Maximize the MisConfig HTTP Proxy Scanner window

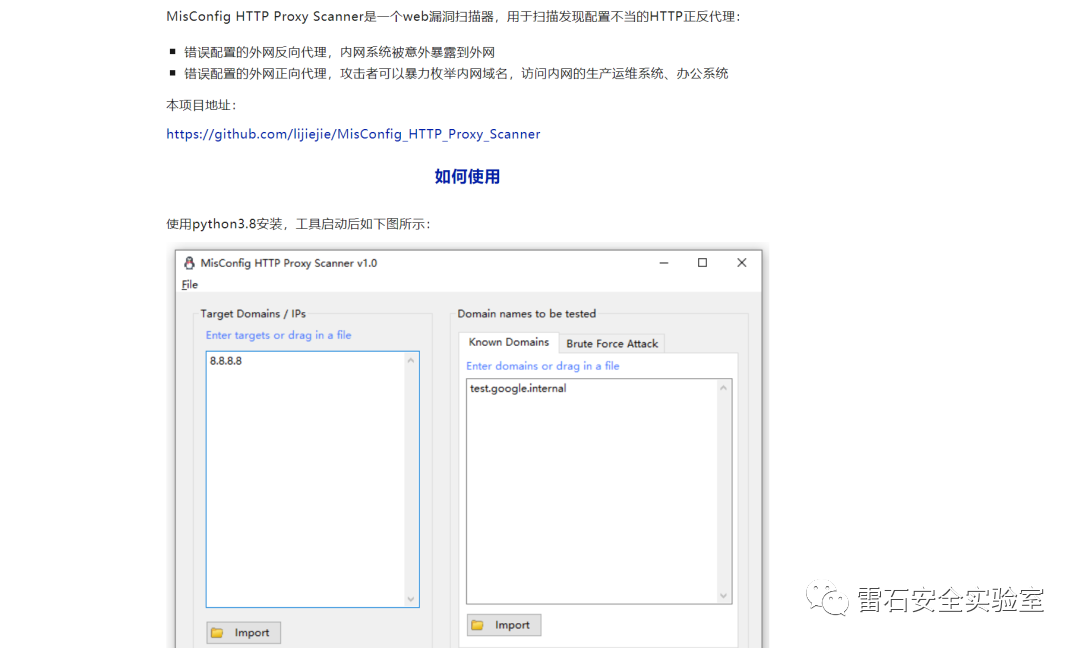(703, 262)
